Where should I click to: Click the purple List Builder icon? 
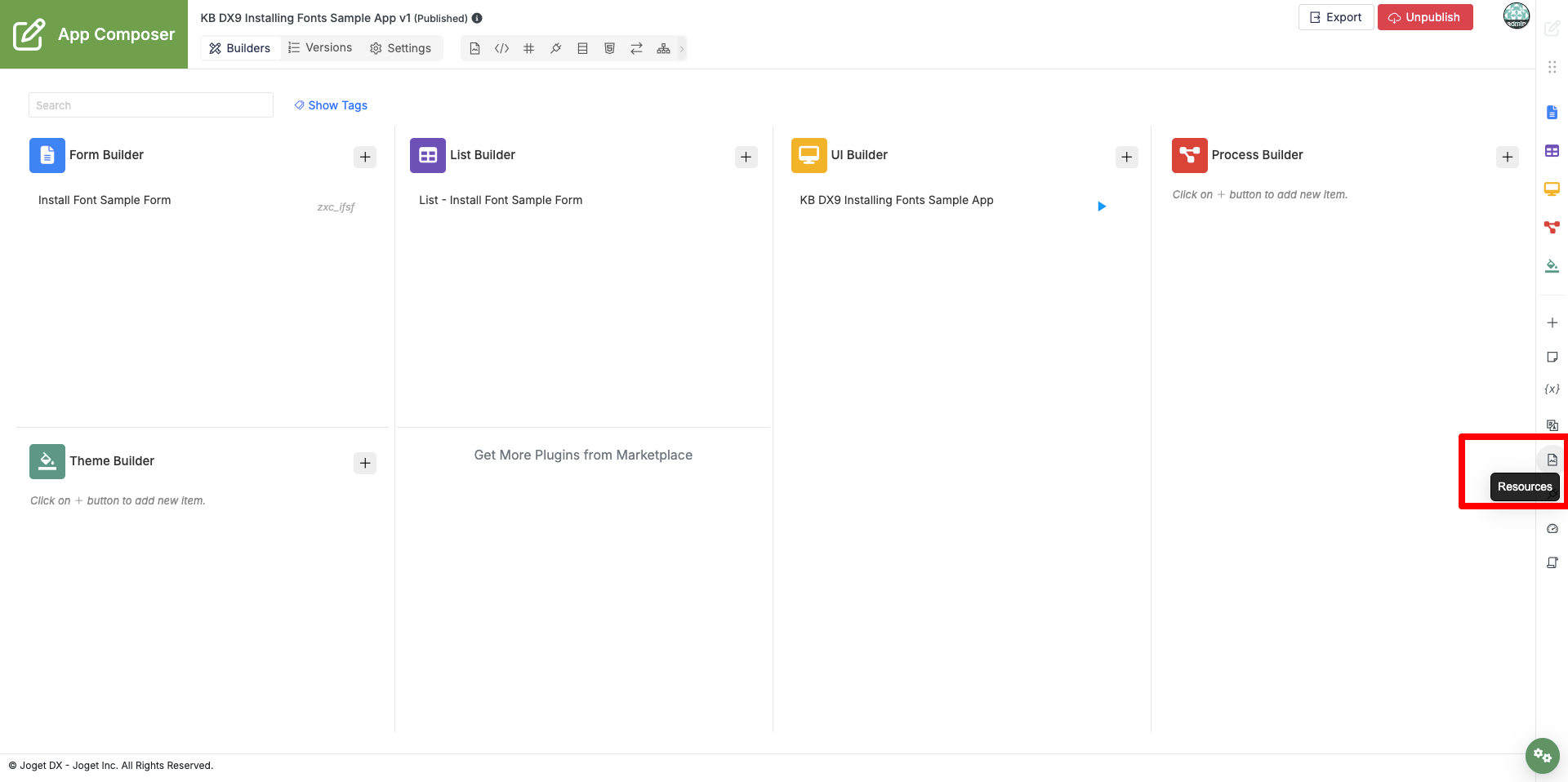click(428, 155)
